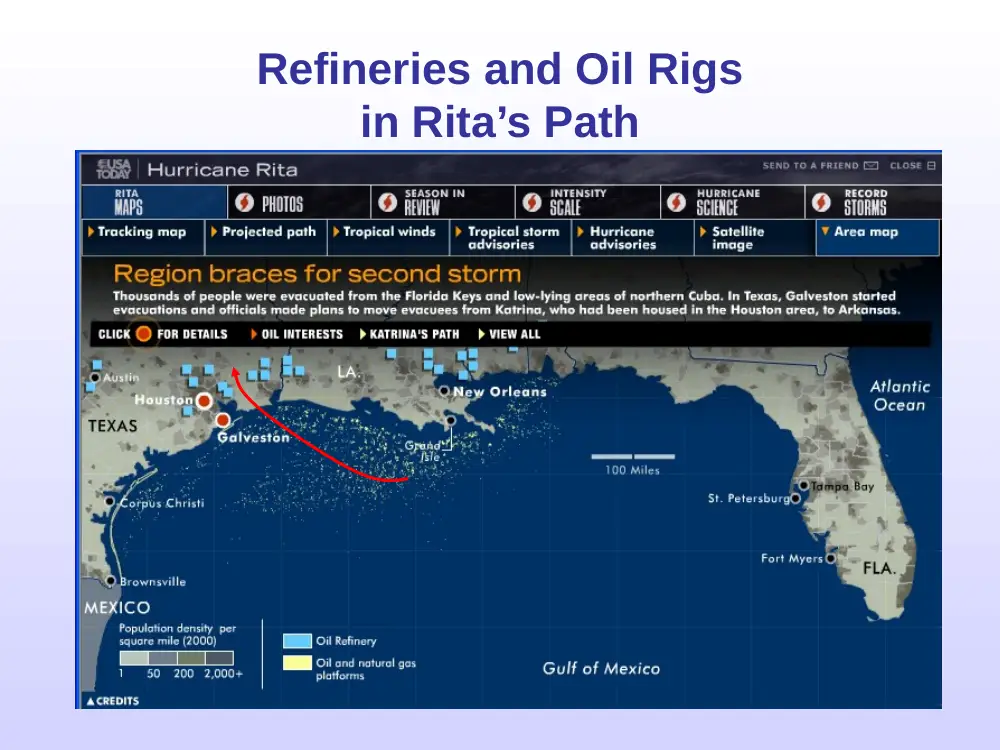Click the Record Storms hurricane icon
The image size is (1000, 750).
pyautogui.click(x=821, y=203)
